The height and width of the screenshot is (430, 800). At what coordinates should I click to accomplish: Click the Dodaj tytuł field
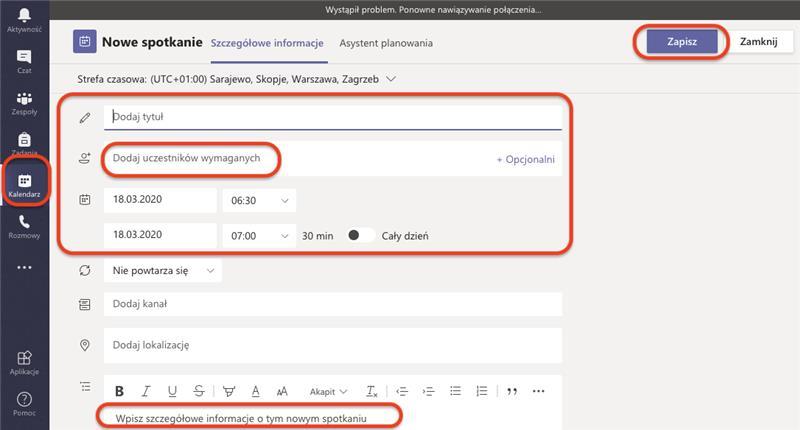coord(332,116)
